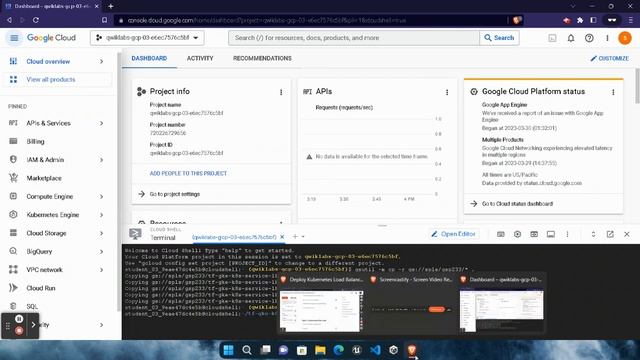Click the browser reload button

tap(36, 20)
